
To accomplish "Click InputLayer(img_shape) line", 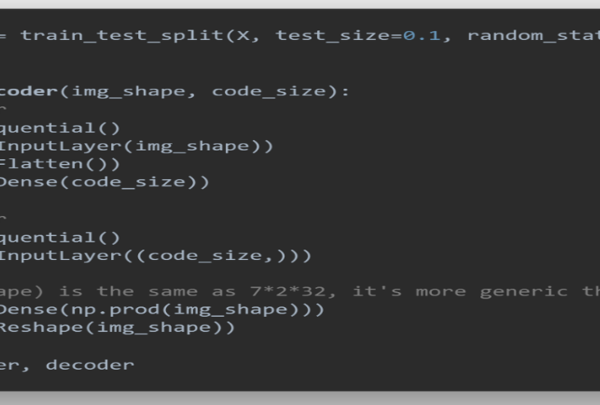I will coord(136,146).
